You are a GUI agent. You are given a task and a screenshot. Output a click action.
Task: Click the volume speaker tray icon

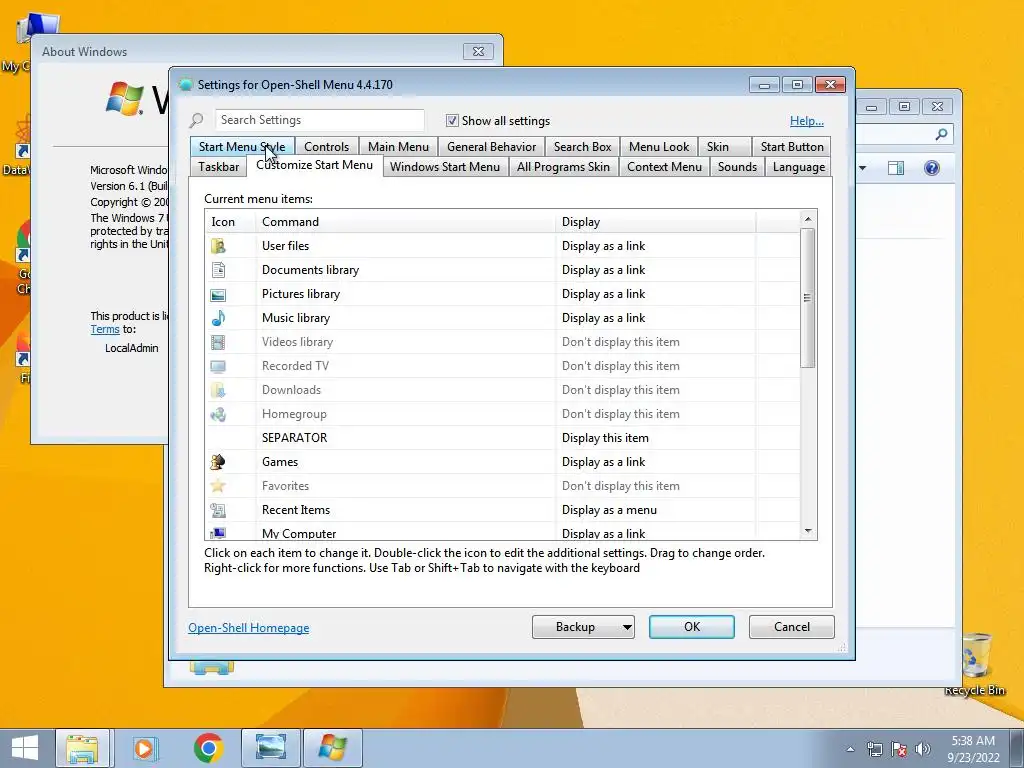[x=922, y=749]
